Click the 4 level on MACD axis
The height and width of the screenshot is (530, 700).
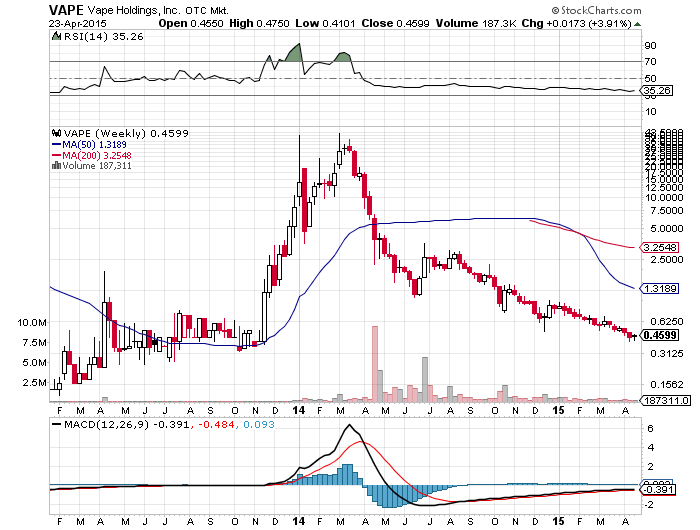tap(650, 447)
